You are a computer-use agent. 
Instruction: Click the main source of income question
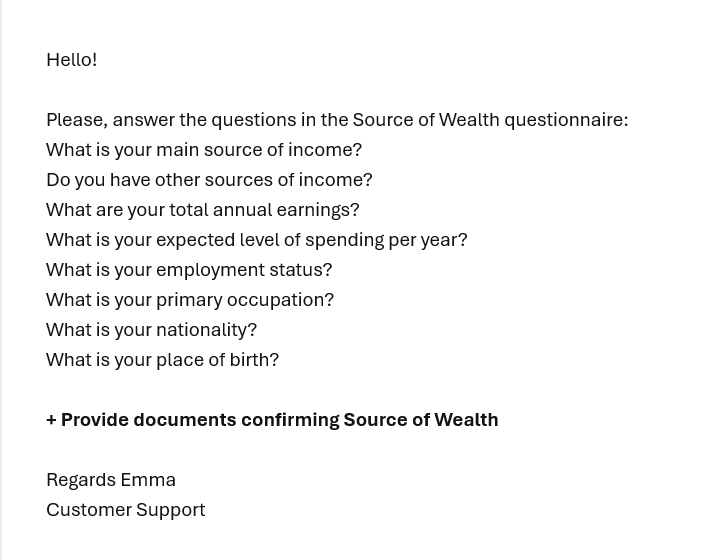204,150
